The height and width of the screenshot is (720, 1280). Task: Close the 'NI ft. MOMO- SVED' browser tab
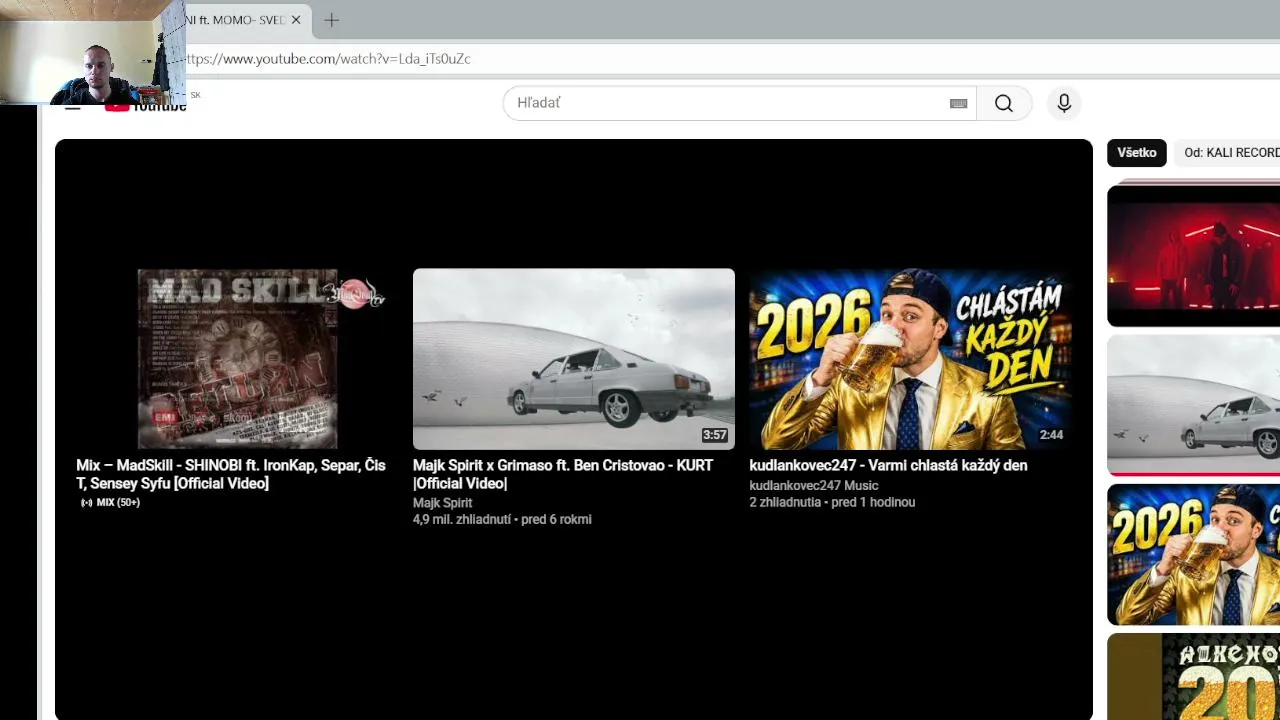(x=296, y=20)
